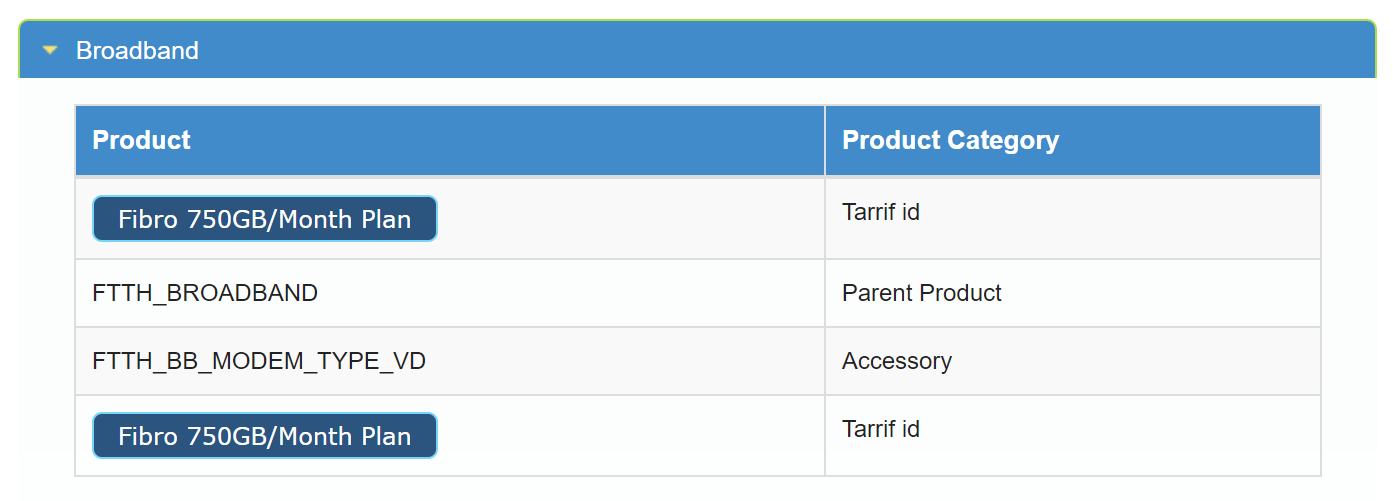This screenshot has width=1393, height=501.
Task: Click the Product Category column header
Action: [950, 140]
